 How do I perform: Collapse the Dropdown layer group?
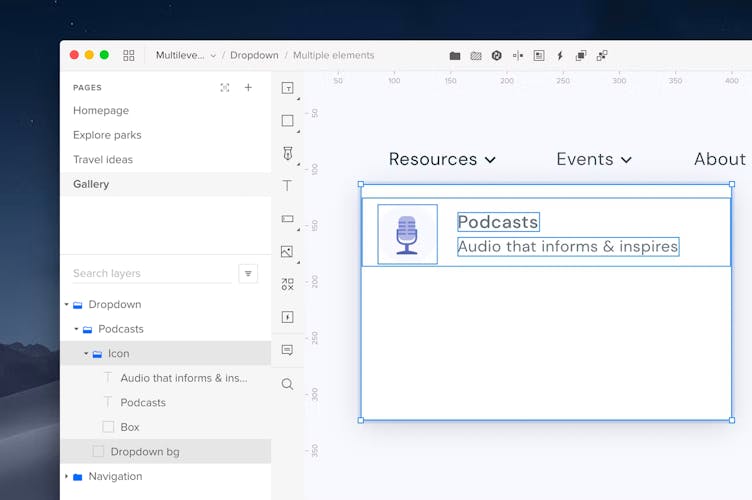pos(66,304)
